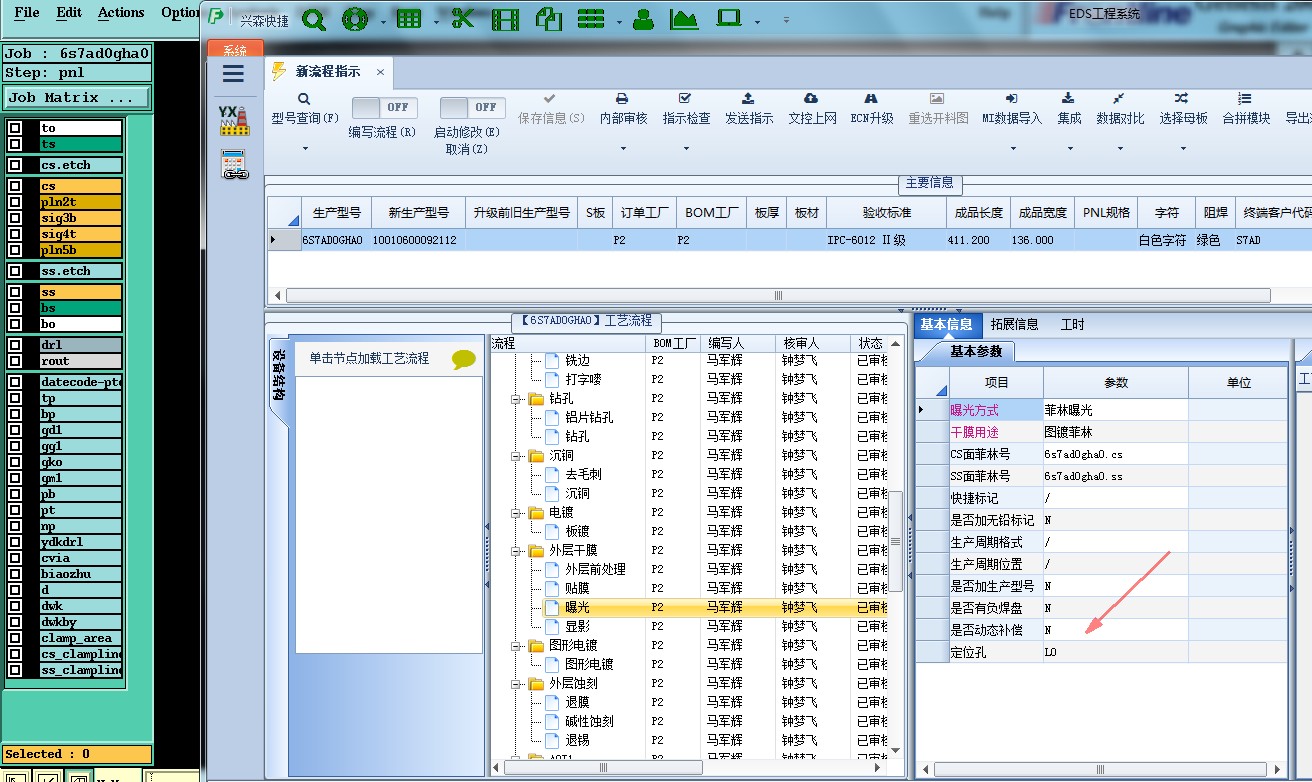1312x782 pixels.
Task: Click the 型号查询 search icon
Action: pos(304,99)
